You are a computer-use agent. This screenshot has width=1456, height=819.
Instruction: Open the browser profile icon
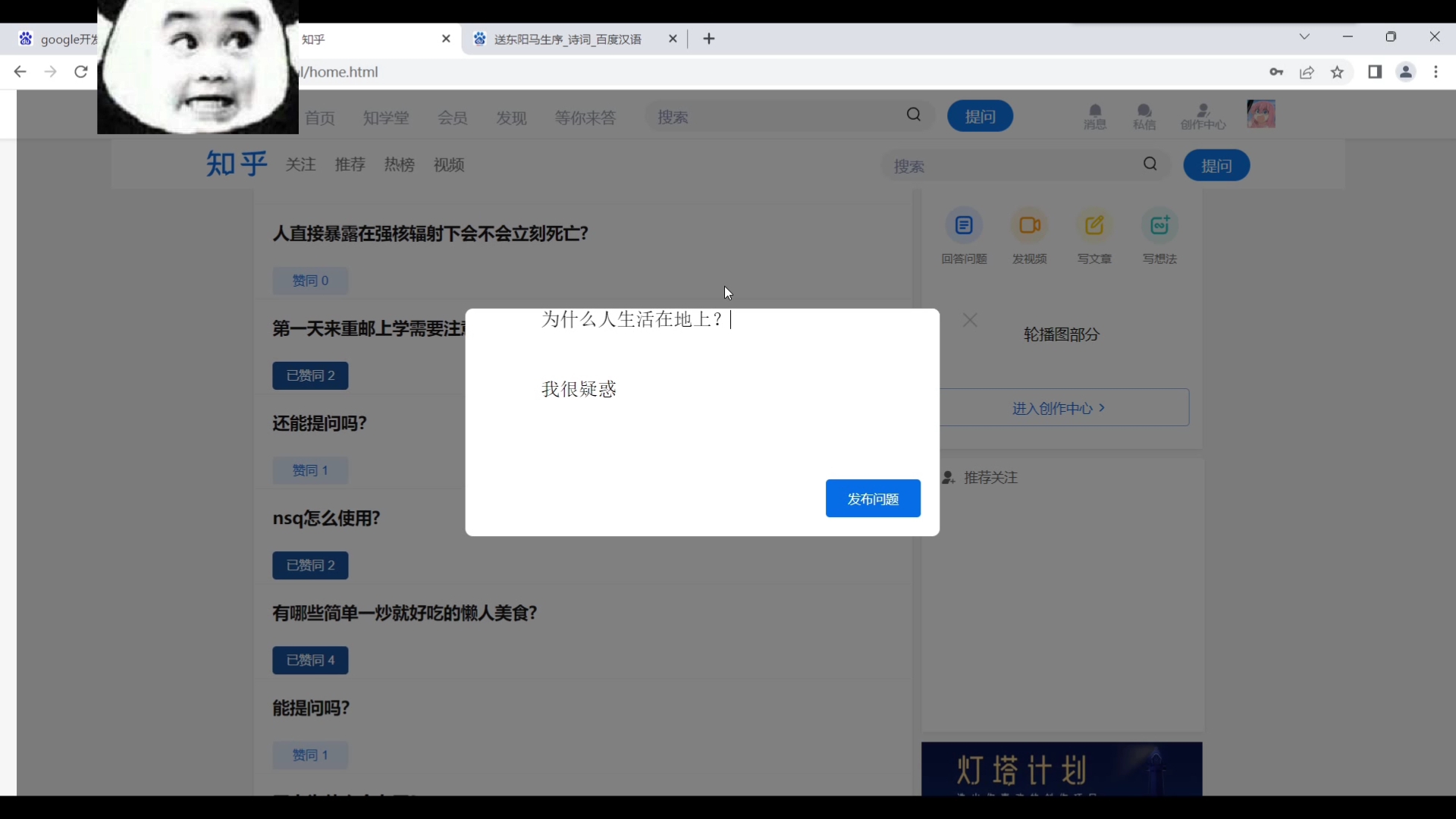point(1406,72)
